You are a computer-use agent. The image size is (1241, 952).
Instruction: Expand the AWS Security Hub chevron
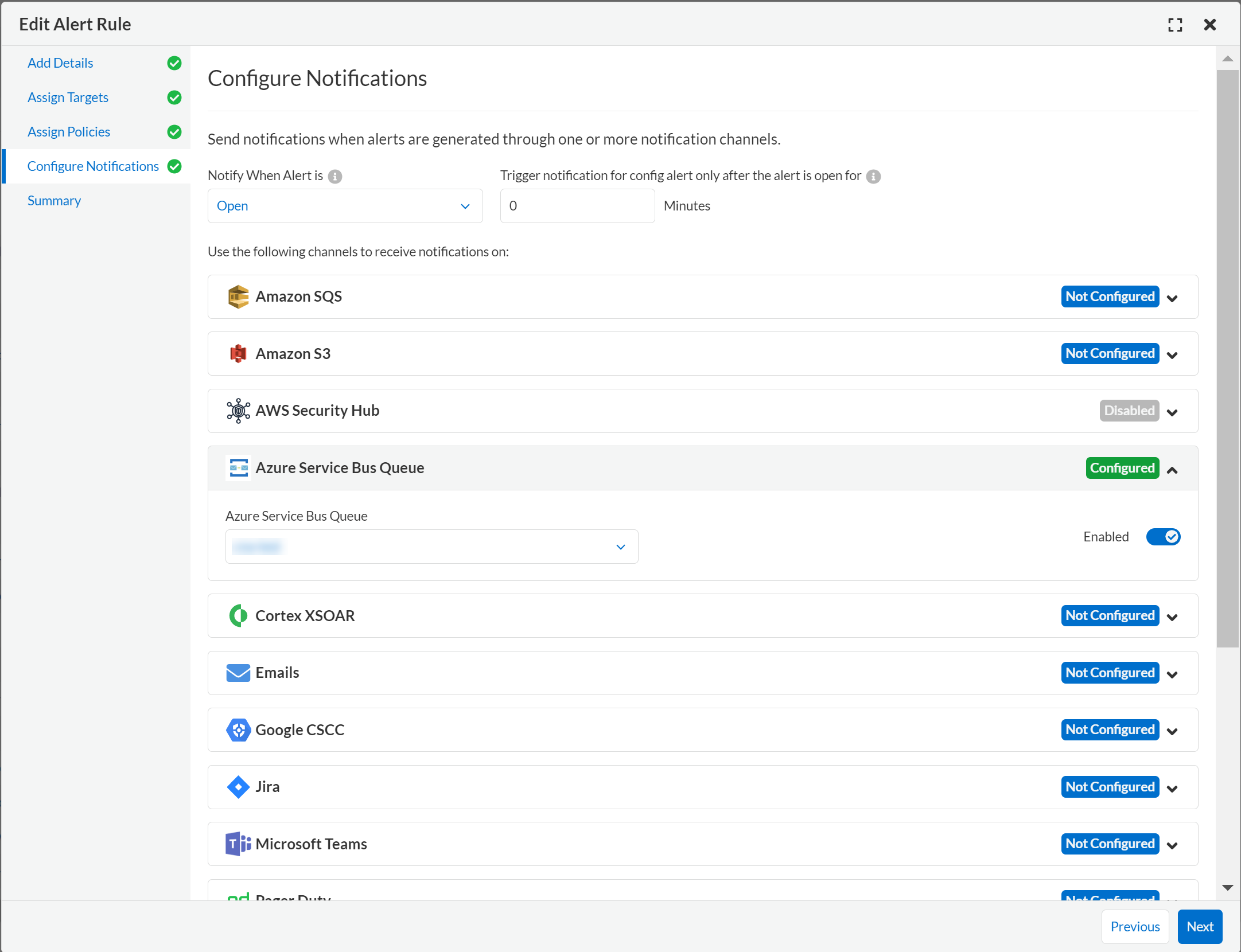coord(1172,412)
